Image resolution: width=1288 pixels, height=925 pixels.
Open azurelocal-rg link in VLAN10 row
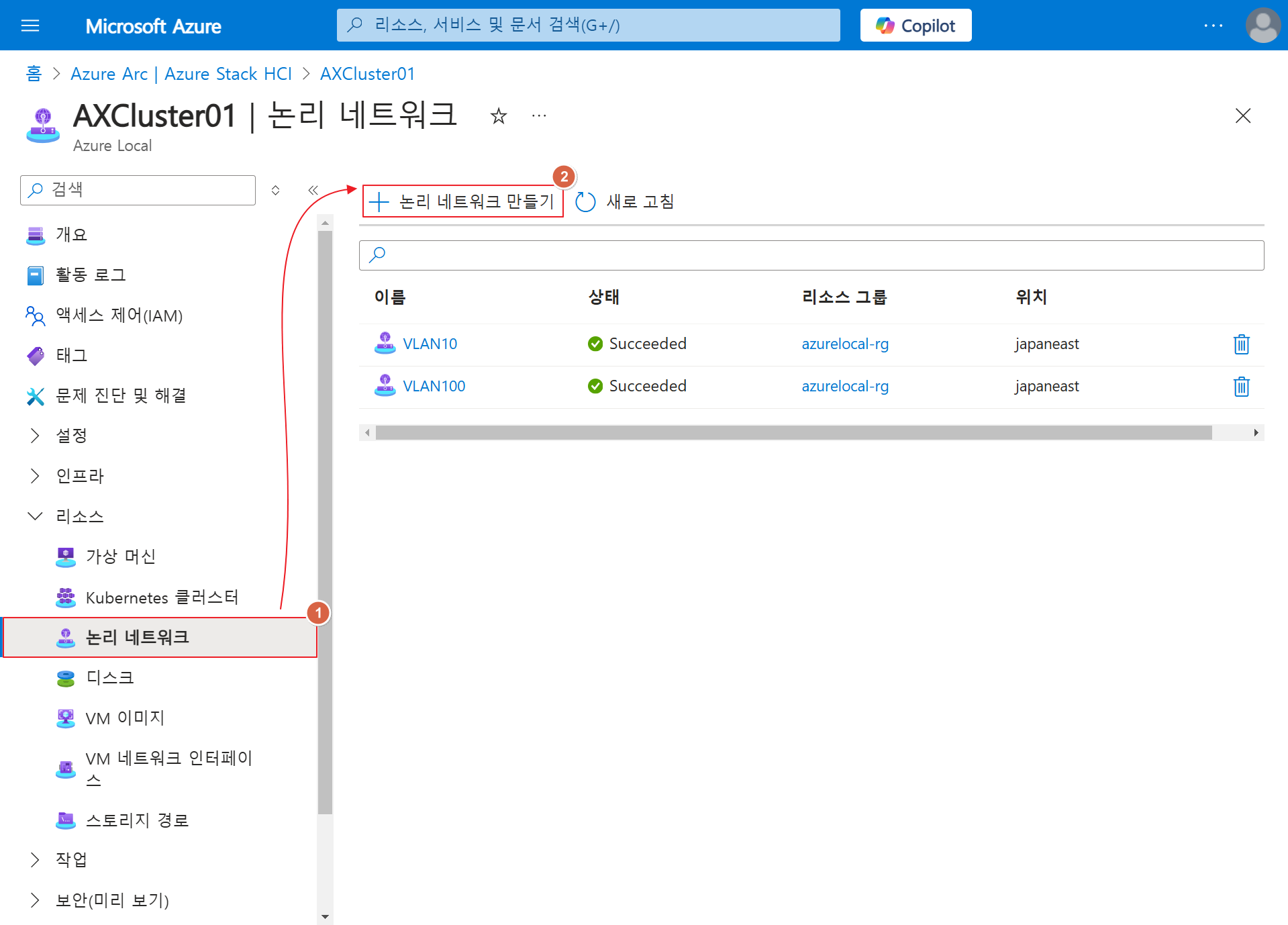click(845, 344)
